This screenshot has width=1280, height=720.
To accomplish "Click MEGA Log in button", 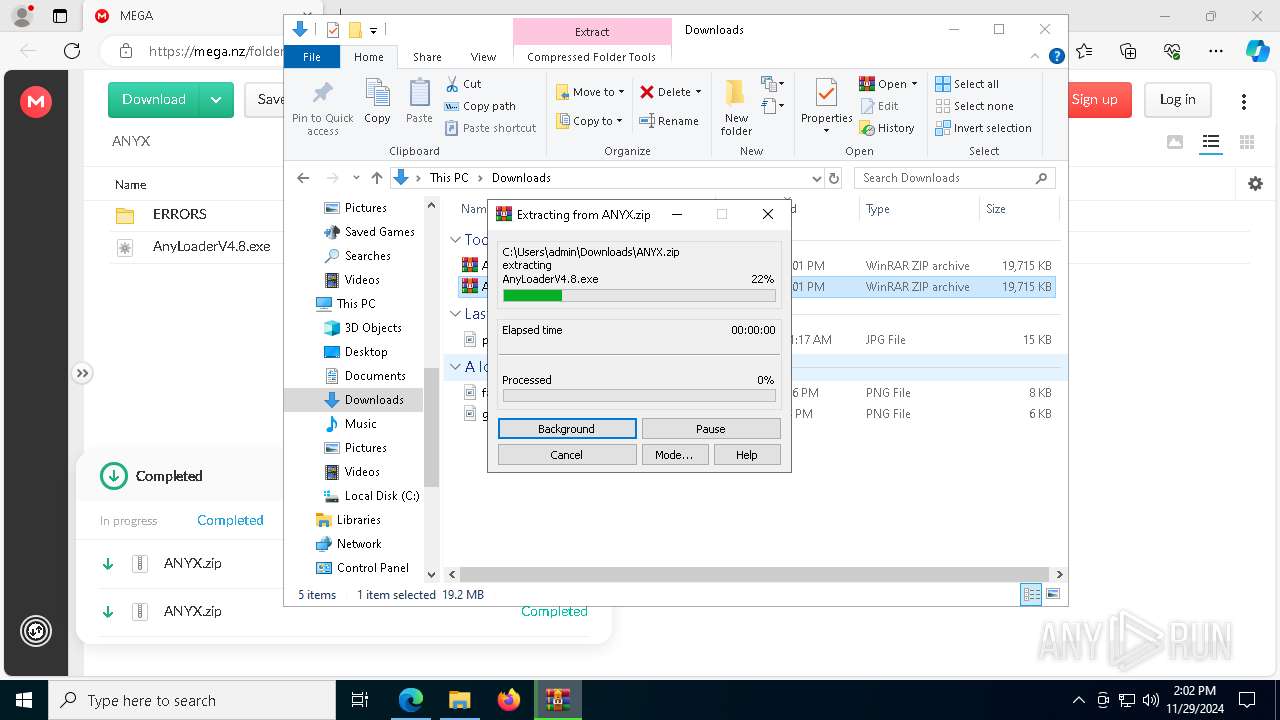I will tap(1177, 100).
